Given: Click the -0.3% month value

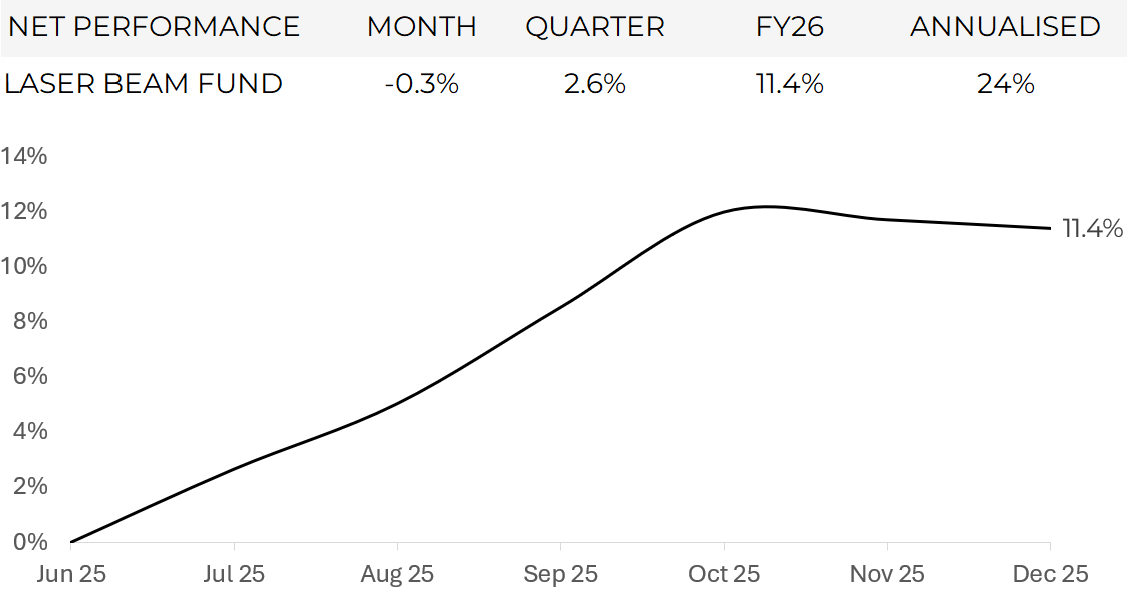Looking at the screenshot, I should [x=422, y=84].
